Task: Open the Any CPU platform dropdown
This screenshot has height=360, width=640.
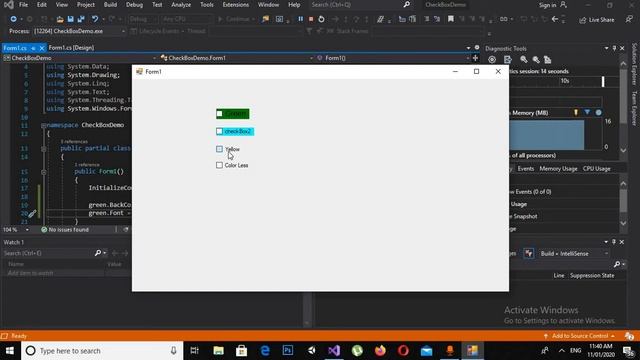Action: pos(186,19)
